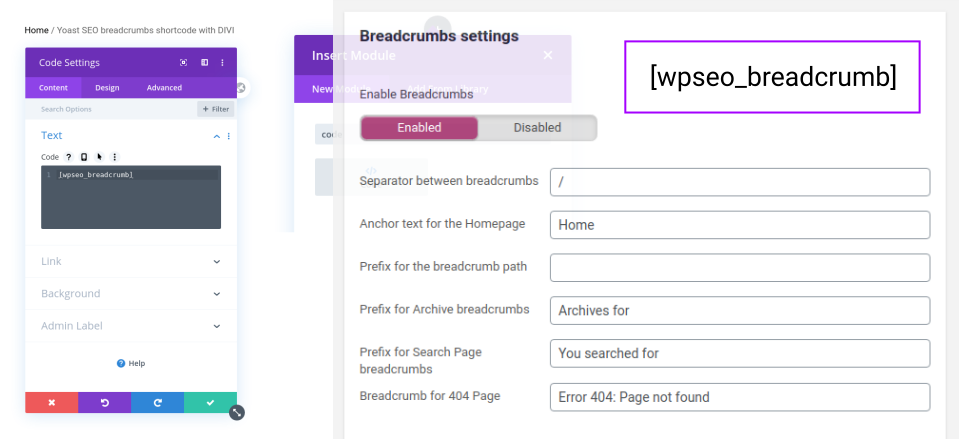Save changes with the green checkmark button
Viewport: 960px width, 440px height.
pos(211,403)
